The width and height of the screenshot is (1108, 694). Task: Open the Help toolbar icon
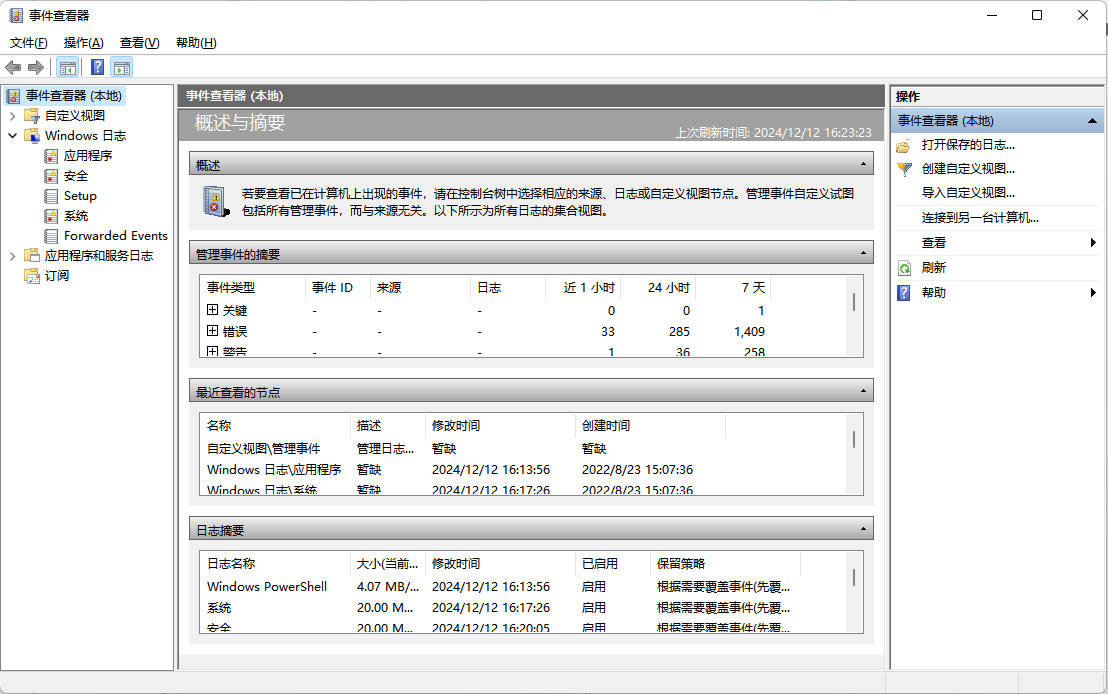[98, 68]
